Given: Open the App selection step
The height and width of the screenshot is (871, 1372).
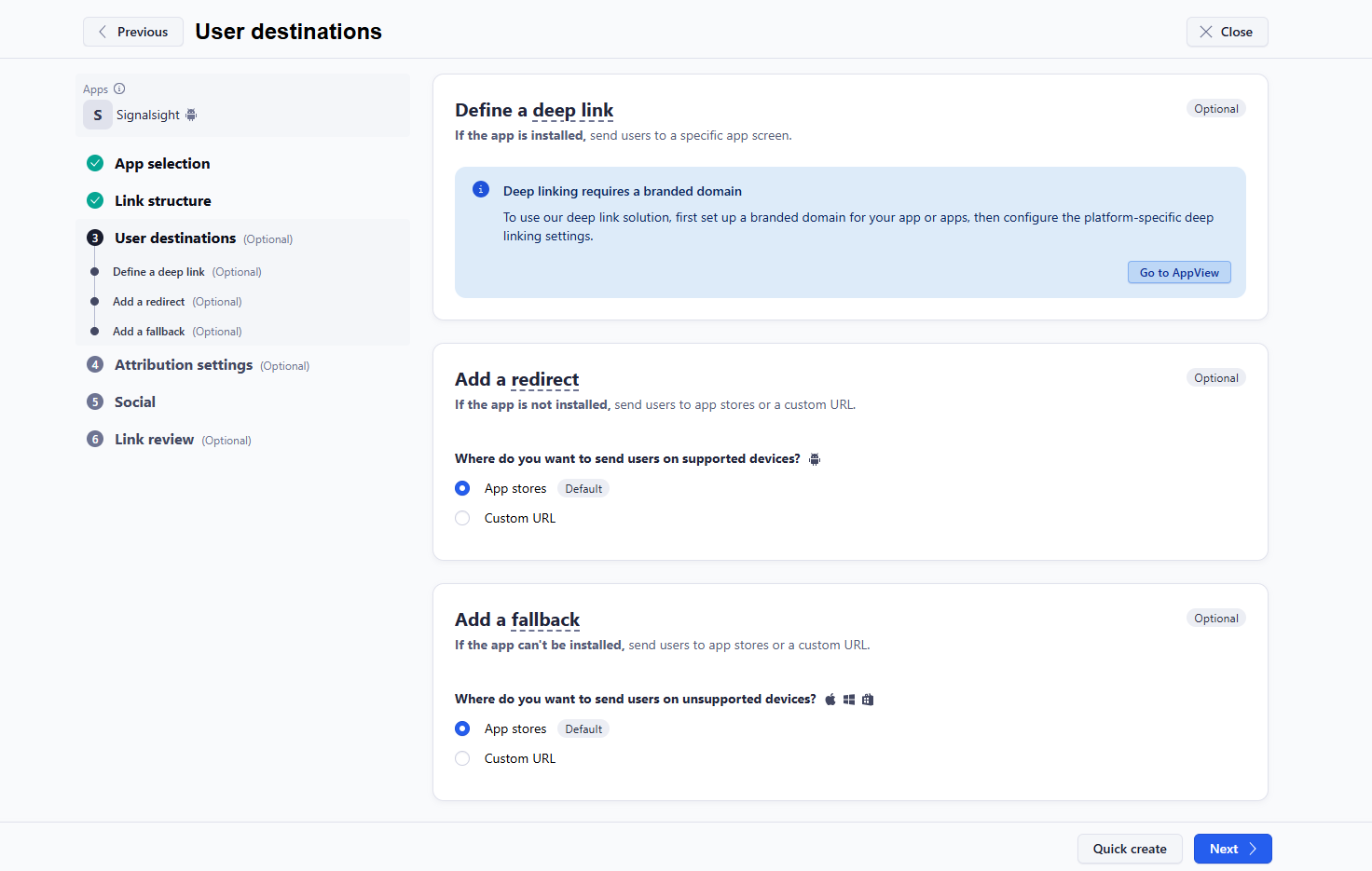Looking at the screenshot, I should click(x=162, y=163).
